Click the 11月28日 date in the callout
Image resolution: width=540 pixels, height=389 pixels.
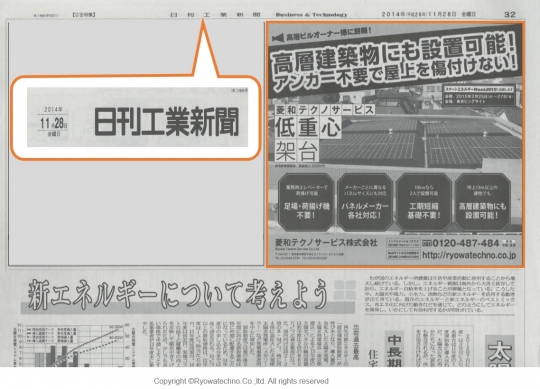[x=54, y=123]
